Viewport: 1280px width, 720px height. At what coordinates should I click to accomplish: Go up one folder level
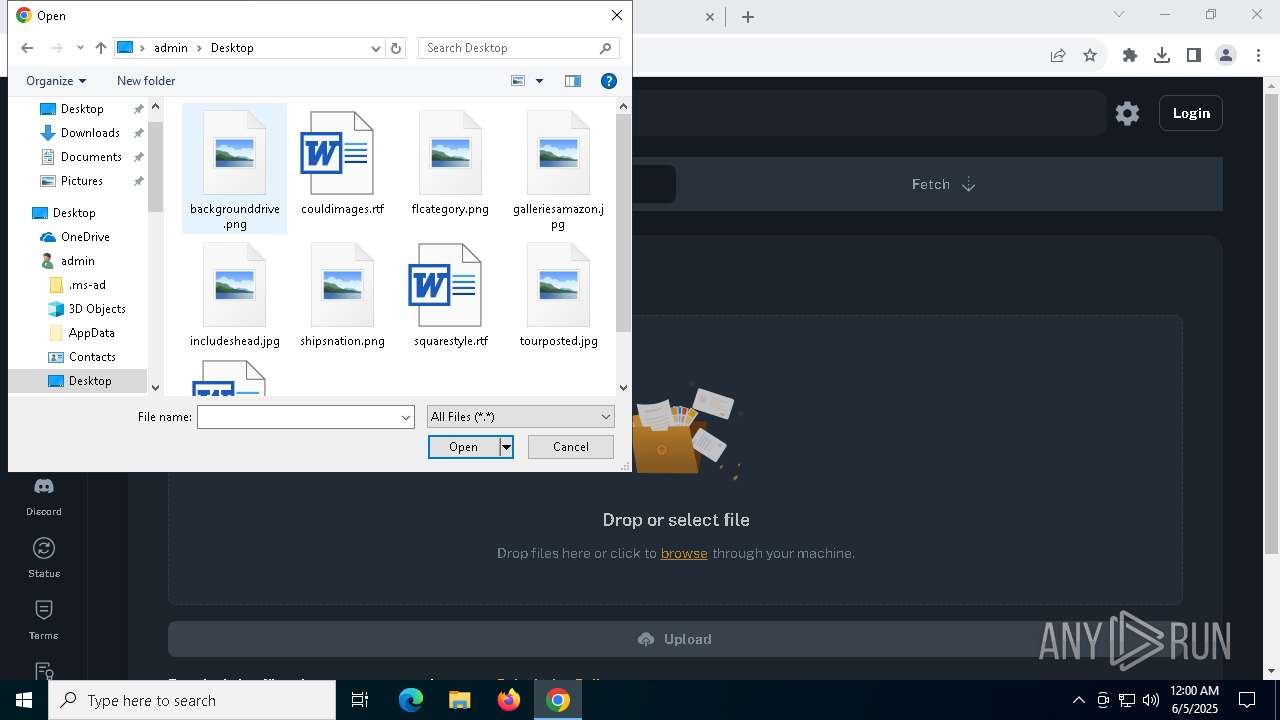101,48
